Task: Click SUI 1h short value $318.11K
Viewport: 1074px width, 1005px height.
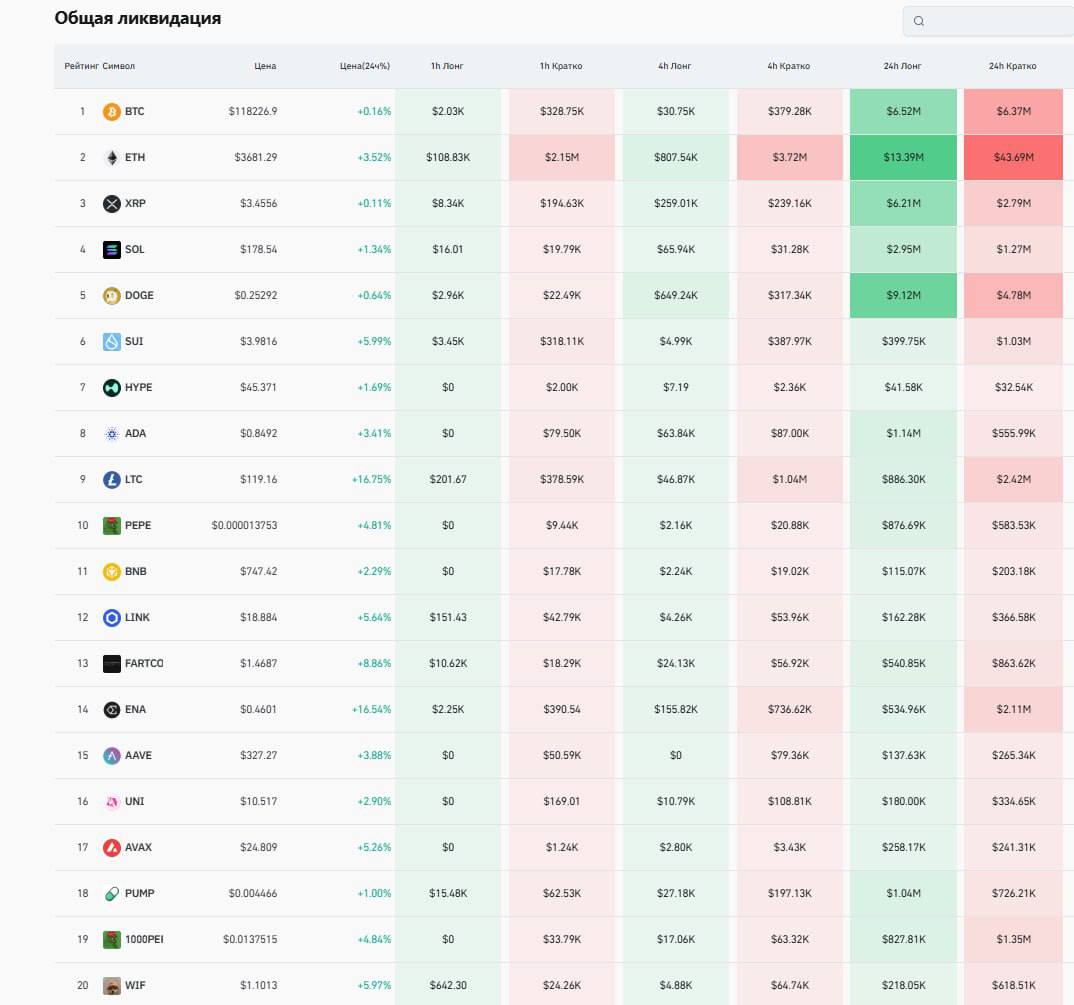Action: click(x=562, y=341)
